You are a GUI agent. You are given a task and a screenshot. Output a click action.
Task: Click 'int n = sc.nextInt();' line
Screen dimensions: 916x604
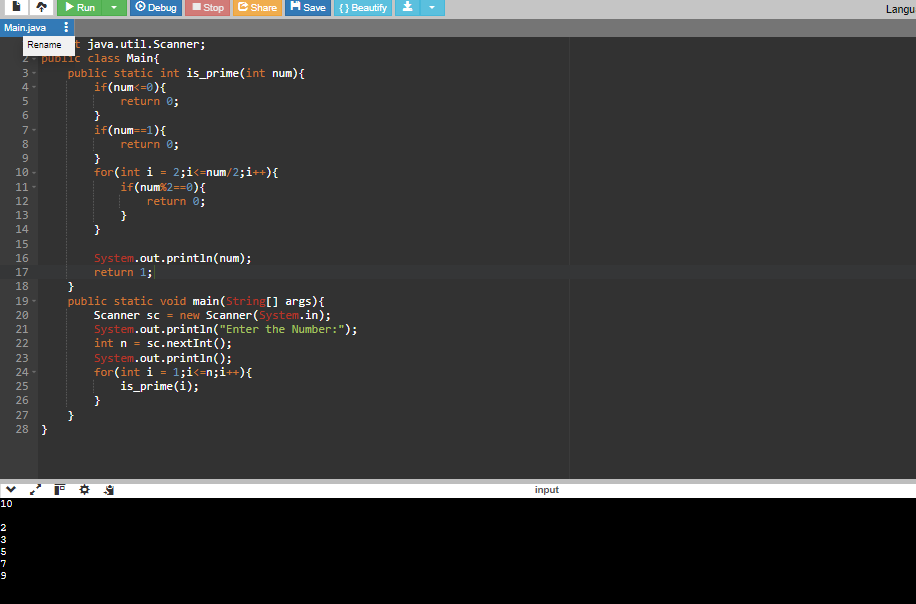click(162, 343)
